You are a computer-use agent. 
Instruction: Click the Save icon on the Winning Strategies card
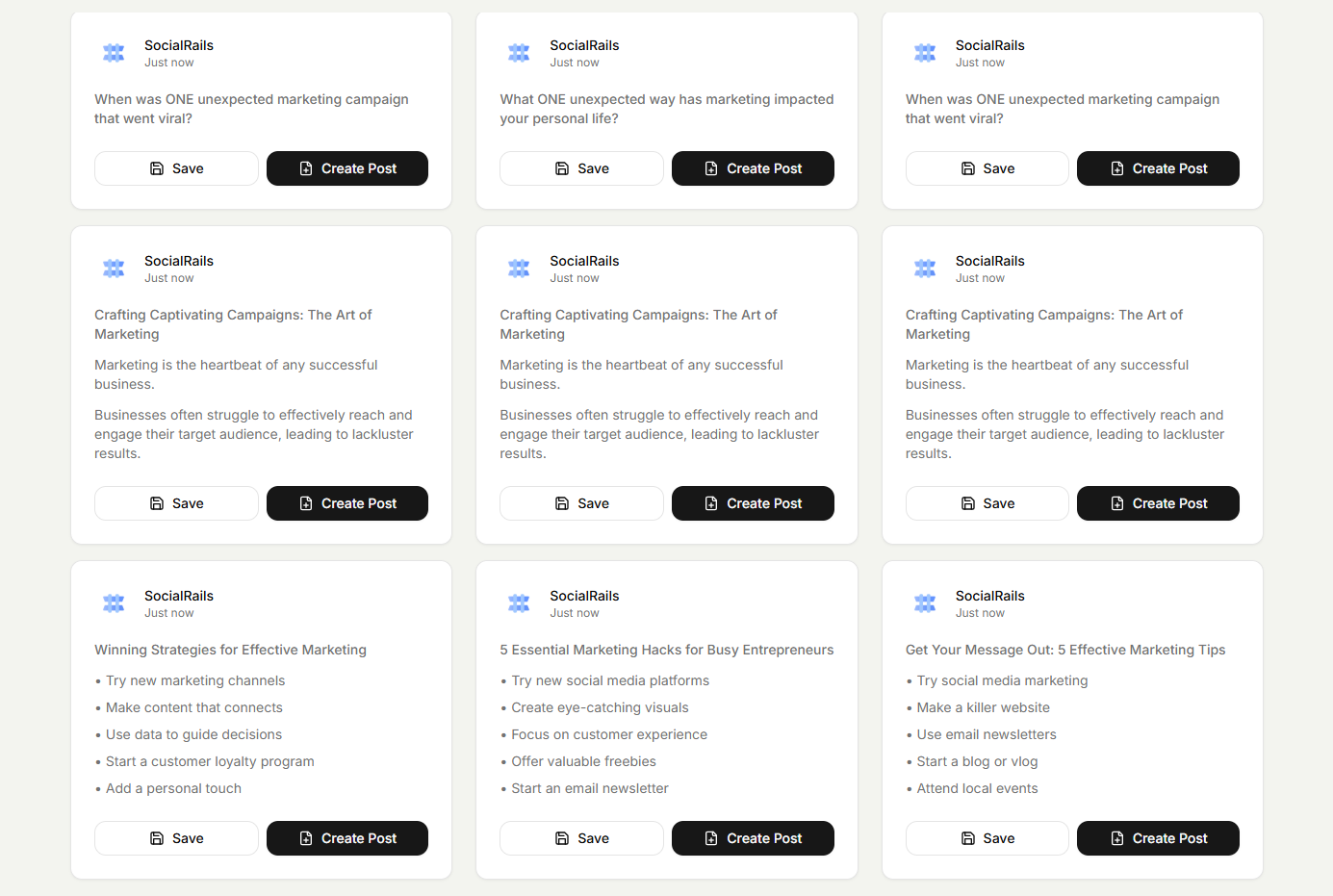[158, 838]
